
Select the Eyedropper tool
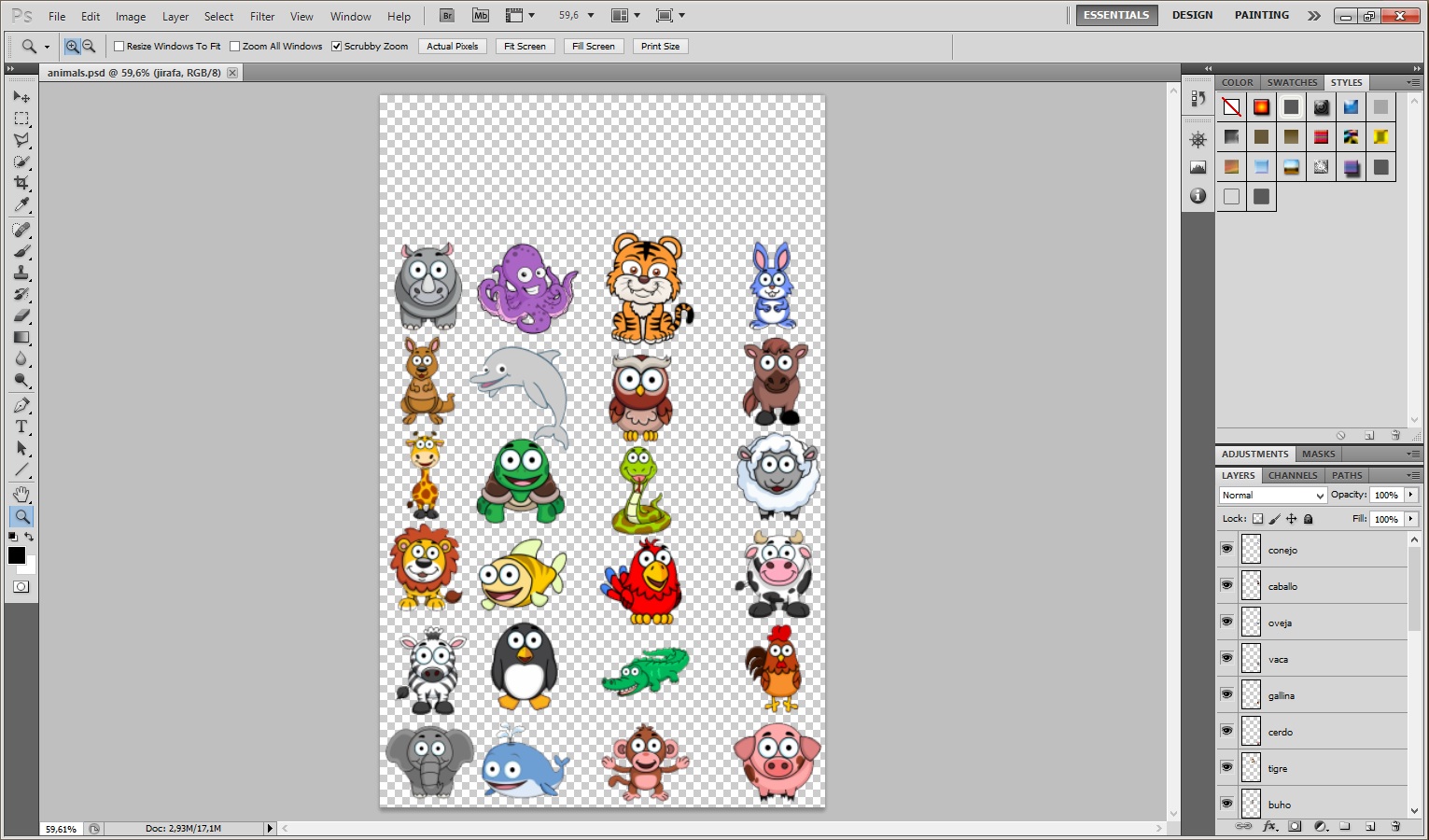point(21,204)
